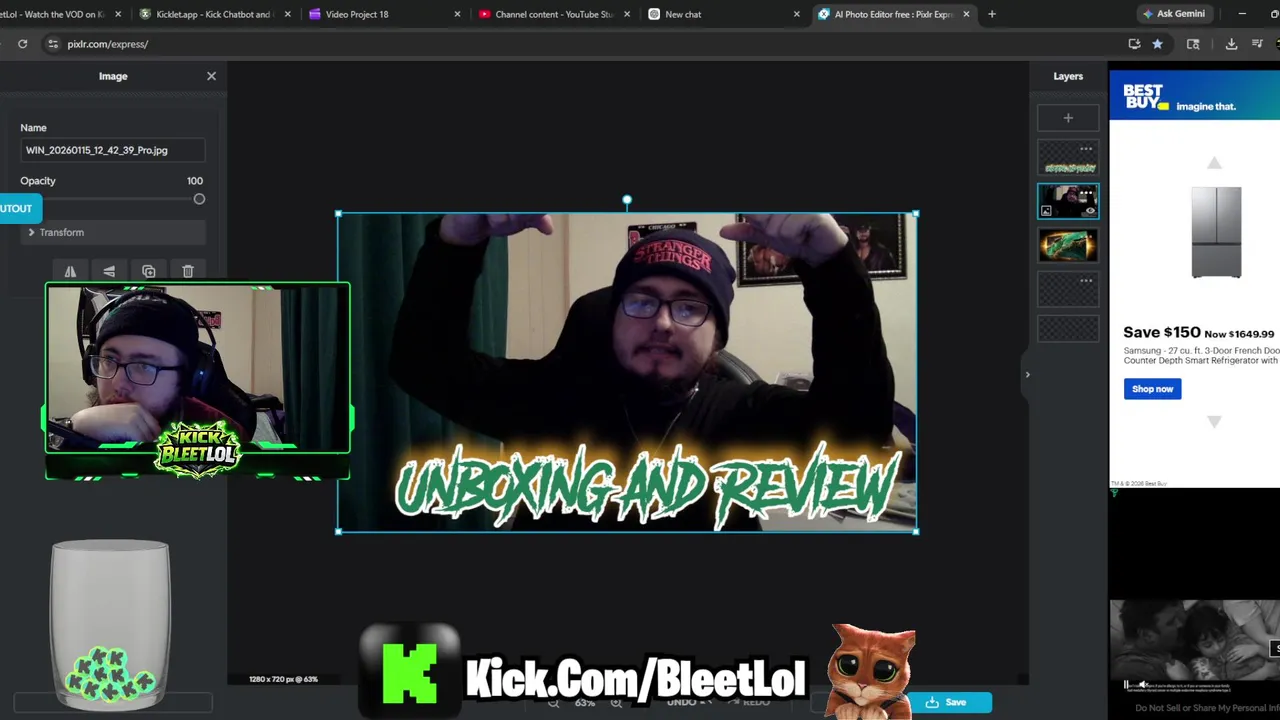Screen dimensions: 1280x720
Task: Toggle visibility eye of webcam layer
Action: click(x=1090, y=211)
